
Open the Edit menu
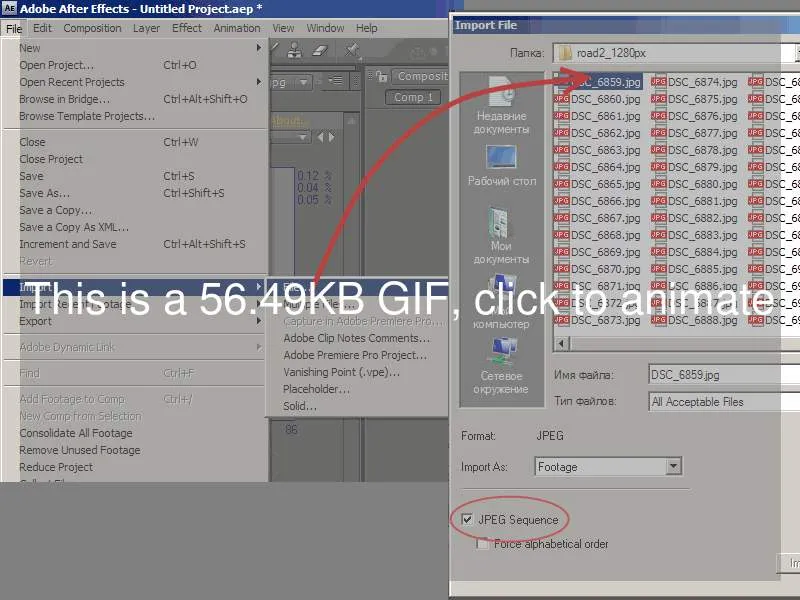(x=42, y=28)
